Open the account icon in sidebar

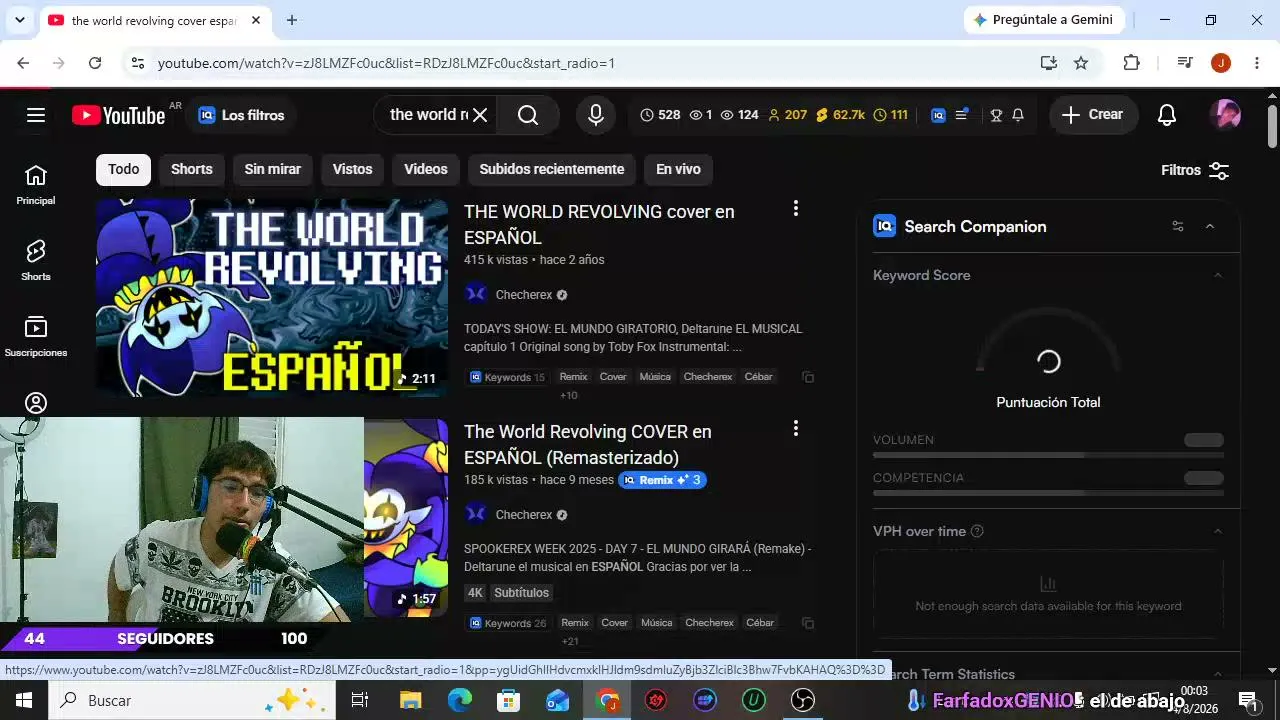[36, 403]
